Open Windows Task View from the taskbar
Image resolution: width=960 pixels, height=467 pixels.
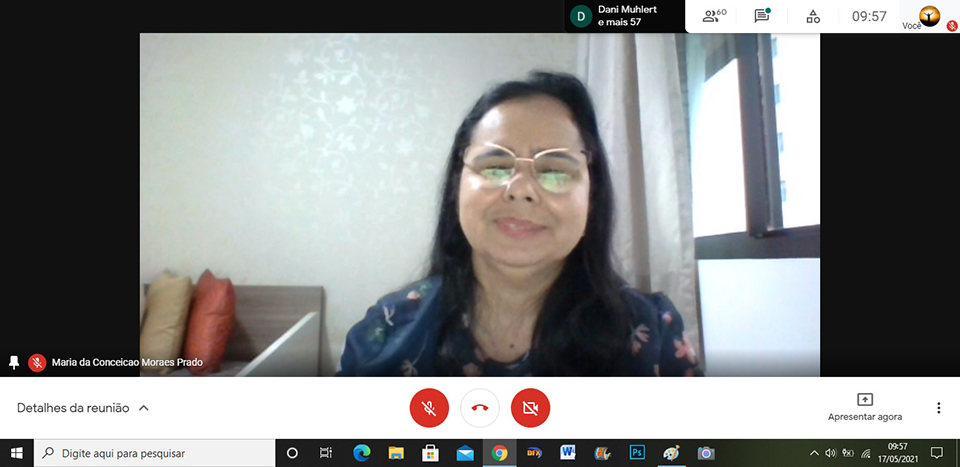point(326,453)
